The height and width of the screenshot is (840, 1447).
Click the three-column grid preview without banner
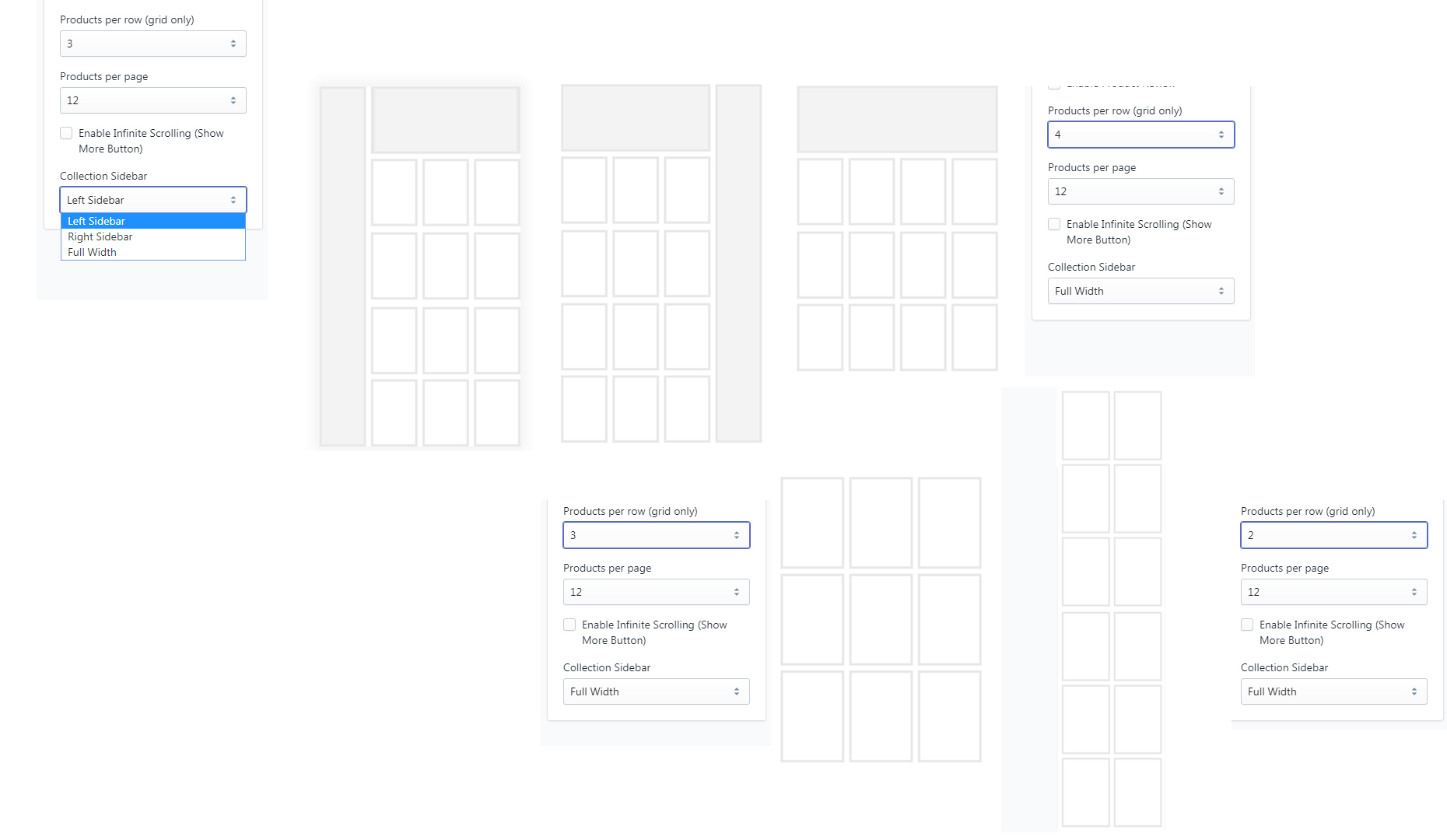(x=881, y=619)
